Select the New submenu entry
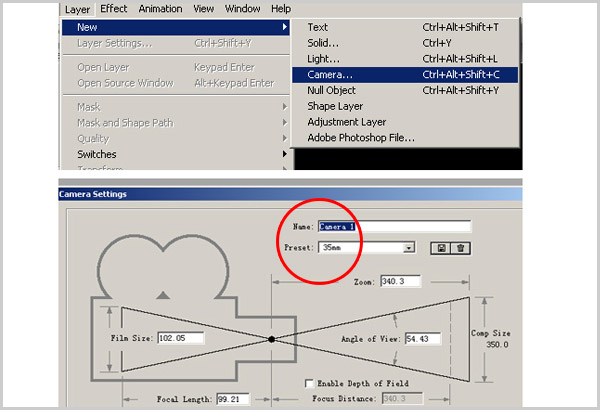 tap(175, 28)
